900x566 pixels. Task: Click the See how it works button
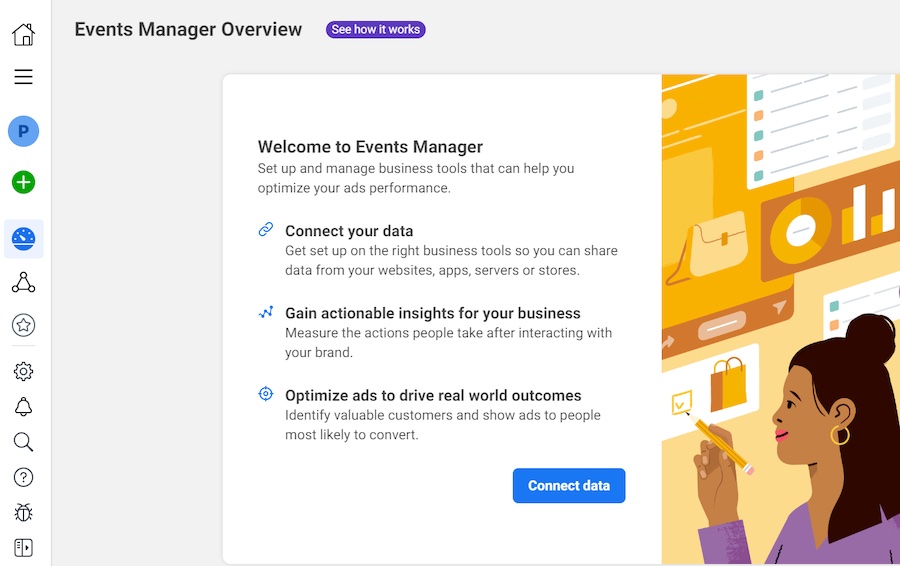coord(375,30)
